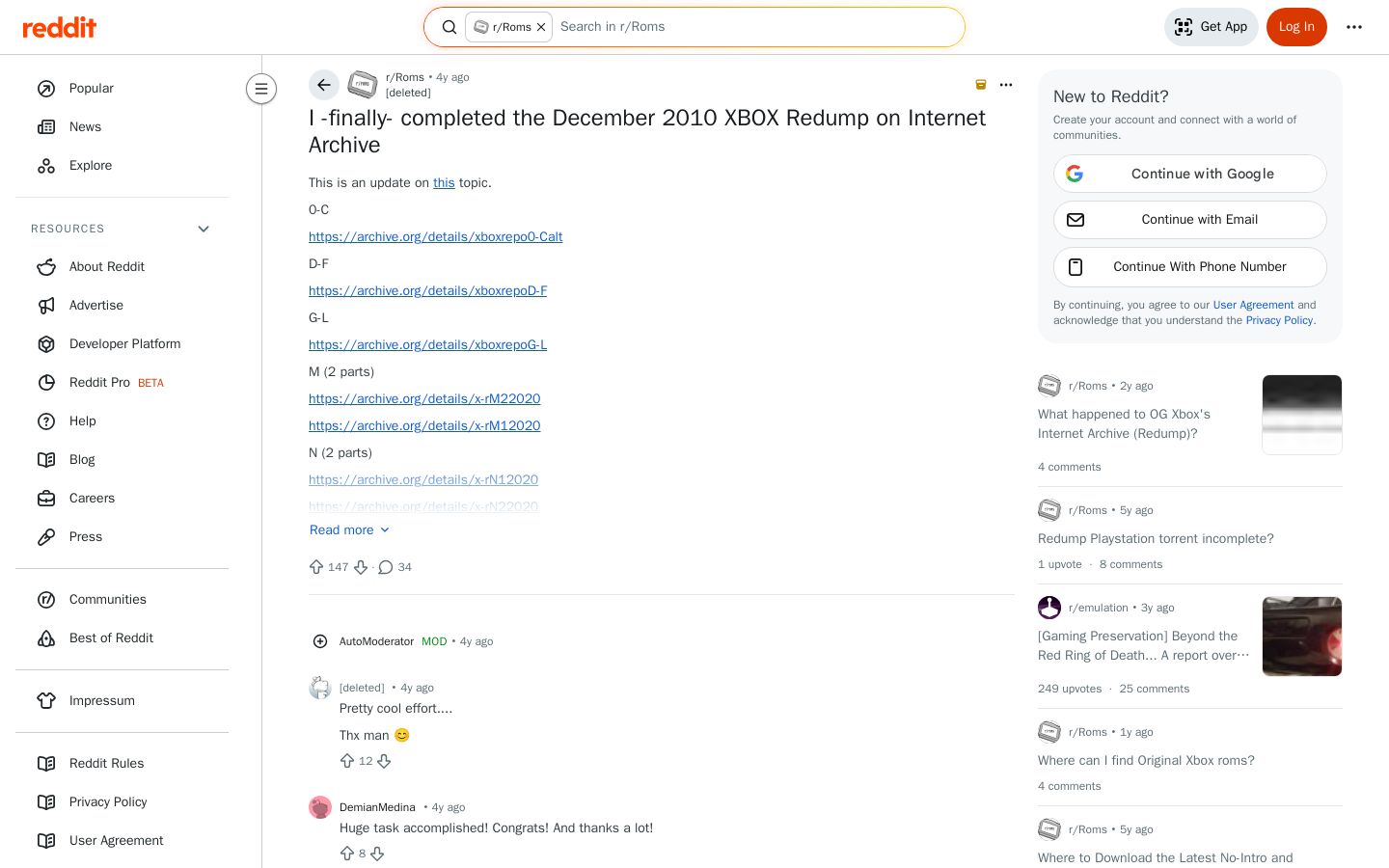This screenshot has width=1389, height=868.
Task: Open About Reddit
Action: click(122, 267)
